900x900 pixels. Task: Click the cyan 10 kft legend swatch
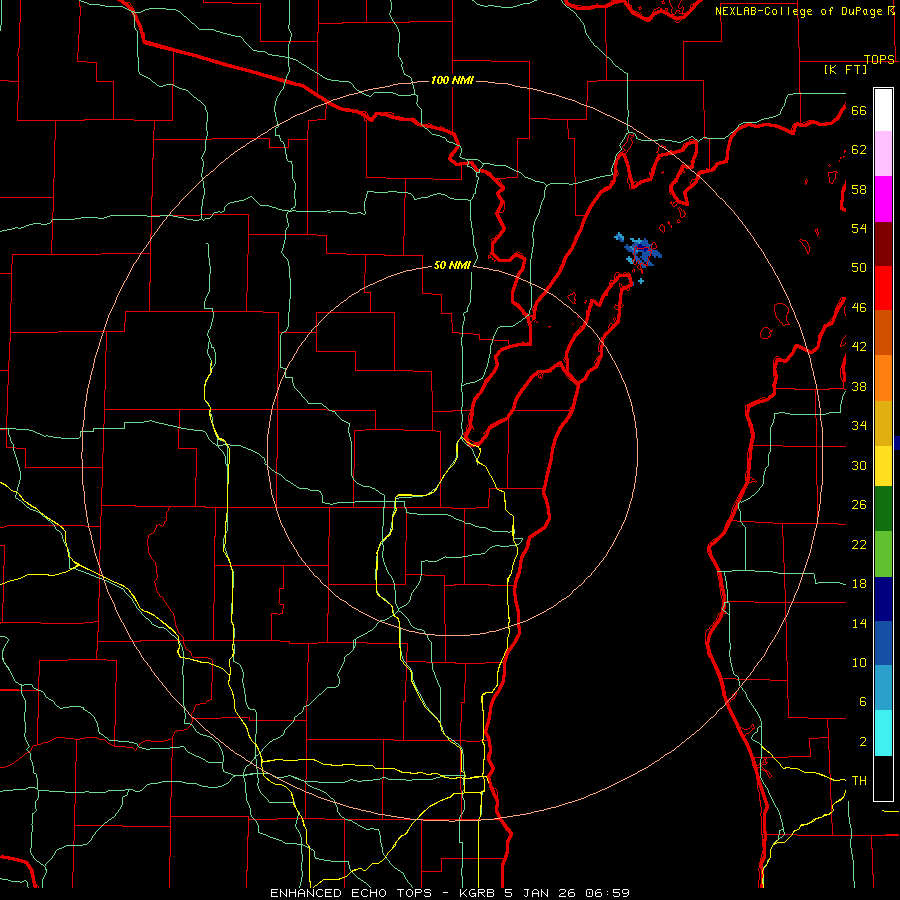pyautogui.click(x=883, y=733)
